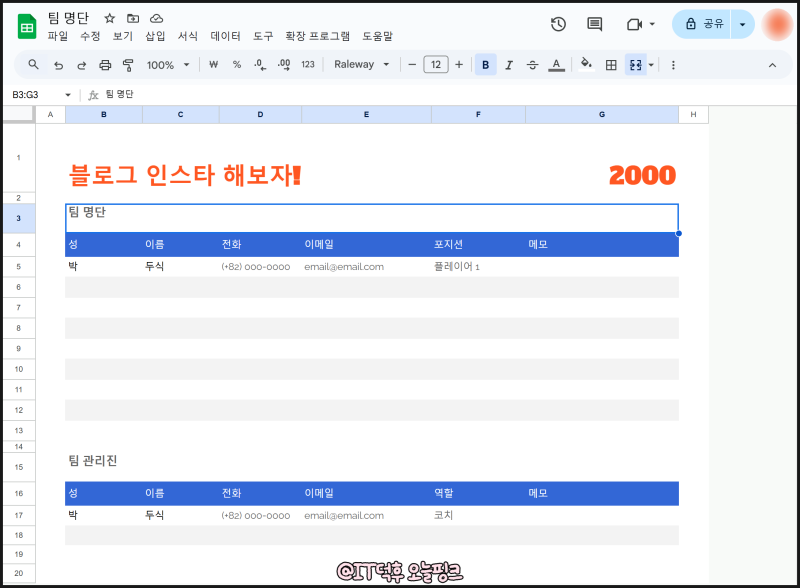Open the 보기 menu
This screenshot has height=588, width=800.
[x=123, y=36]
